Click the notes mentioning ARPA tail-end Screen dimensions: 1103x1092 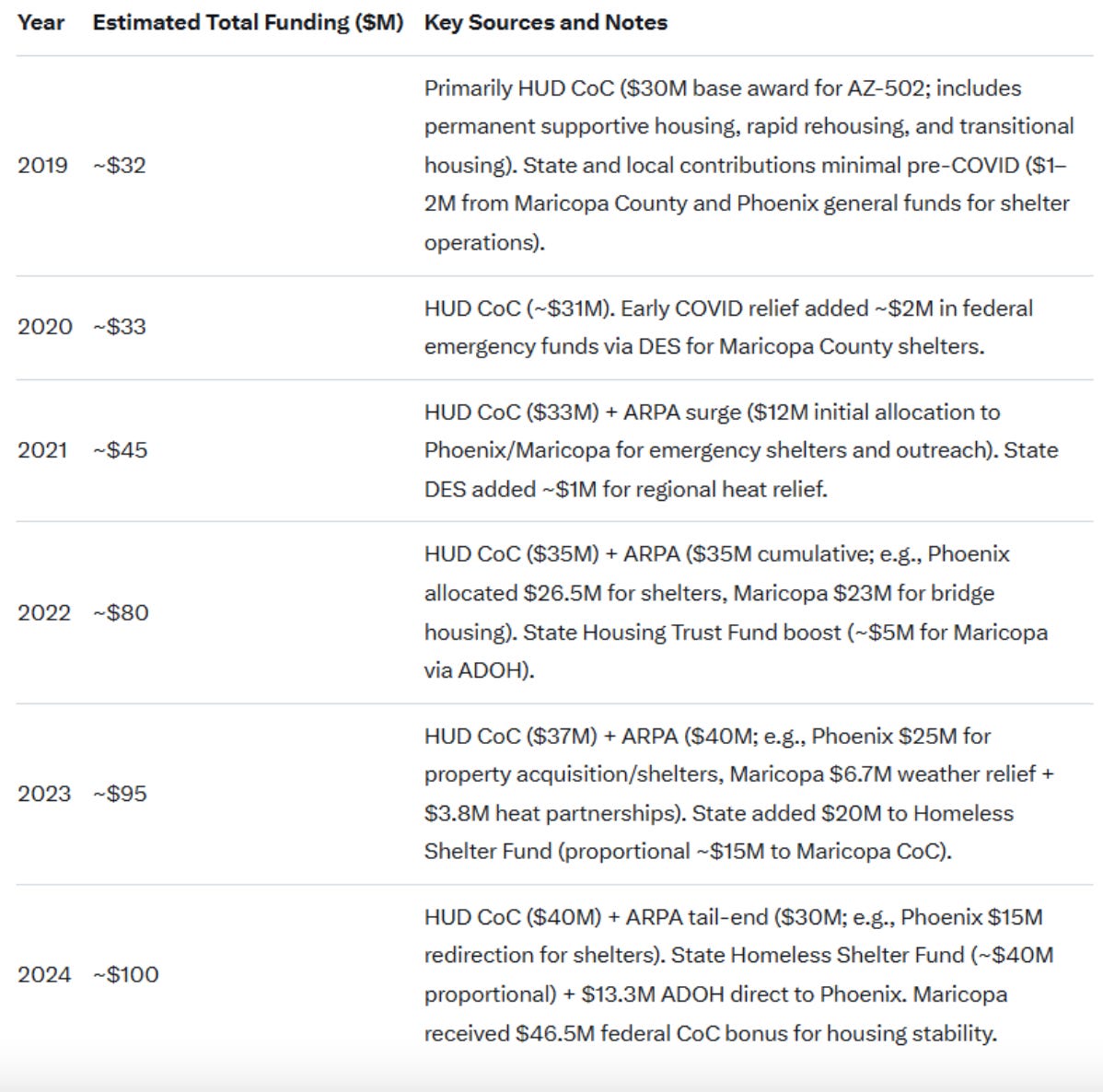738,975
